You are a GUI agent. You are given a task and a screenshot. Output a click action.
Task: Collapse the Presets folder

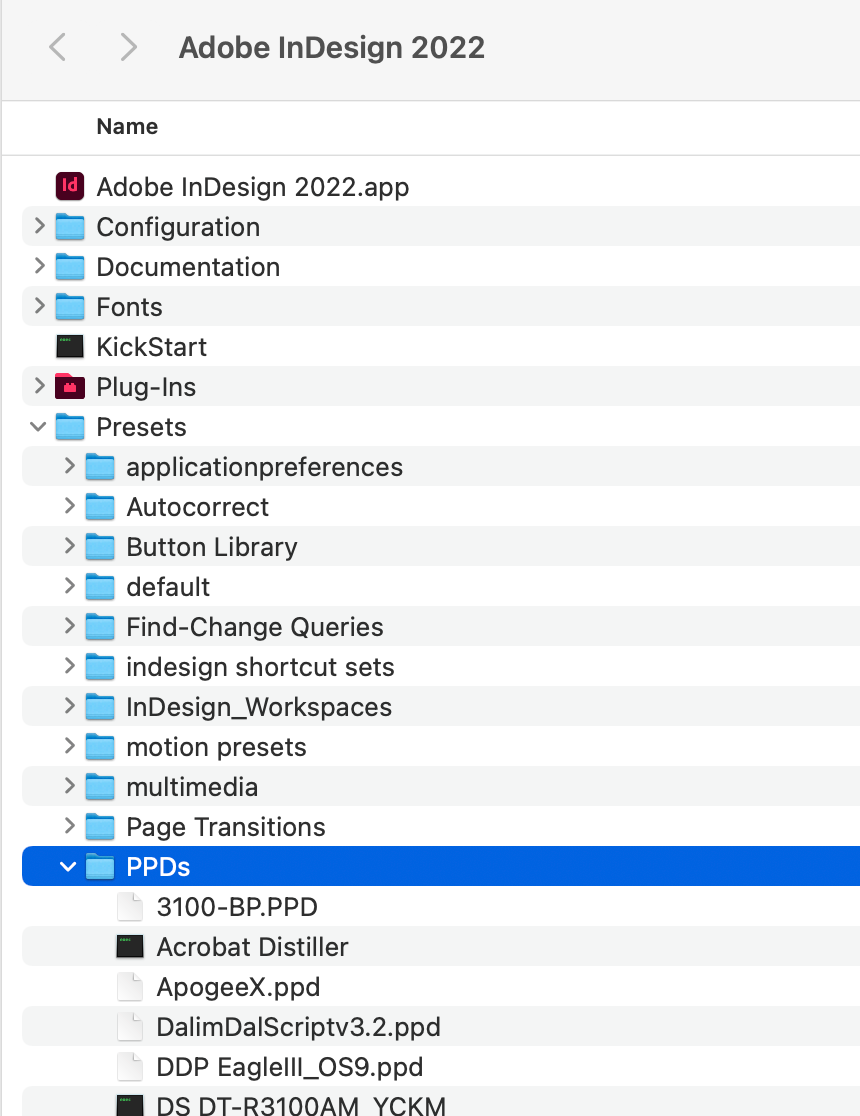pos(38,427)
